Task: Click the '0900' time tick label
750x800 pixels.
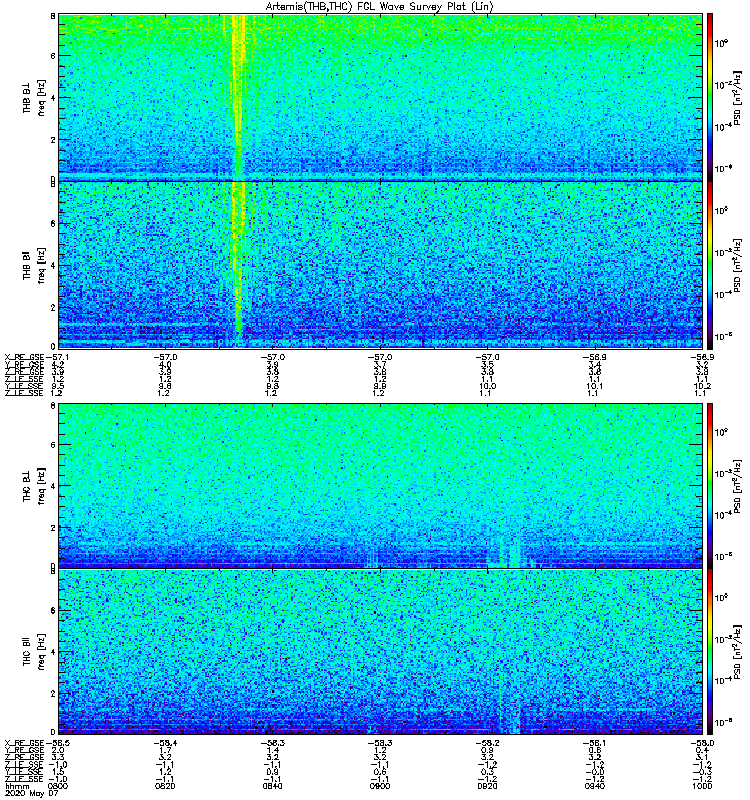Action: [380, 786]
